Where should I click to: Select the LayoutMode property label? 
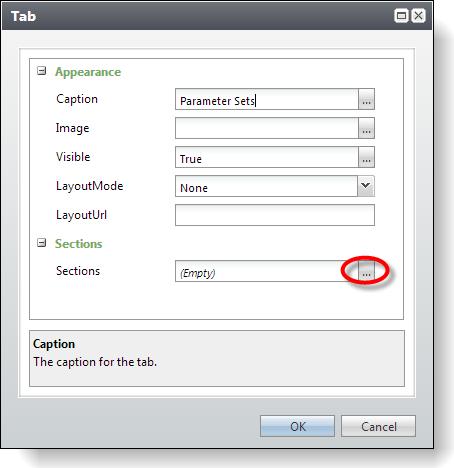coord(90,186)
